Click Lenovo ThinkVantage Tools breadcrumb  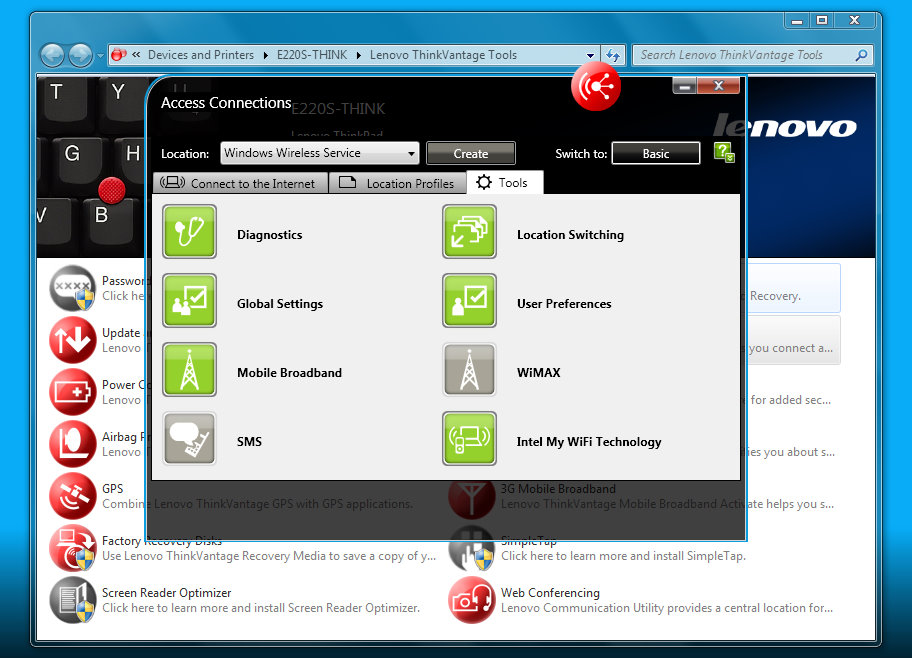click(443, 55)
